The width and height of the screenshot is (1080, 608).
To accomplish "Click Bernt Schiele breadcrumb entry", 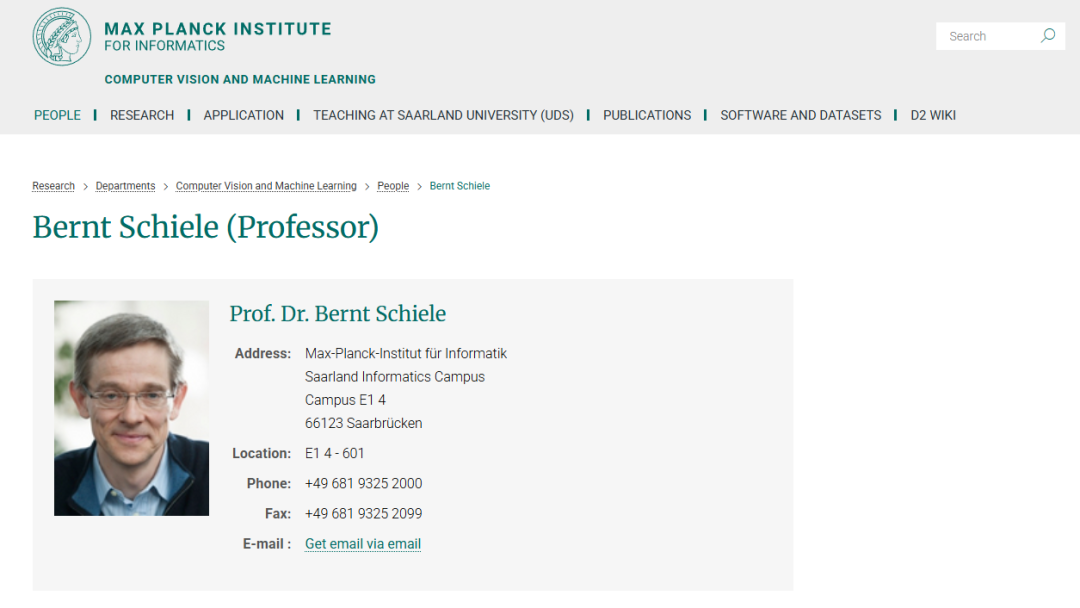I will tap(459, 186).
